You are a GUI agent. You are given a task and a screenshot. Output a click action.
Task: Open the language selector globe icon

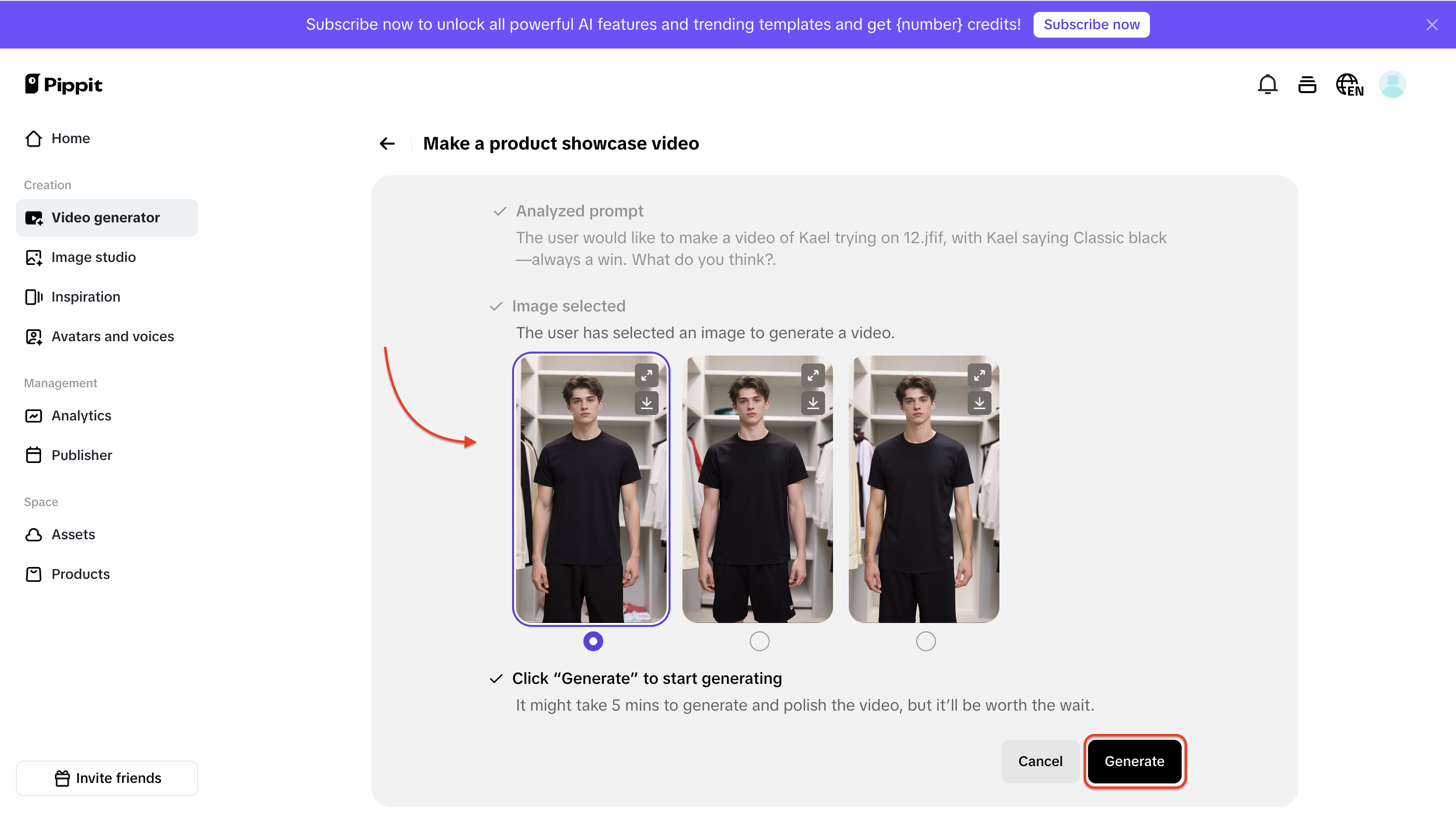pos(1349,85)
